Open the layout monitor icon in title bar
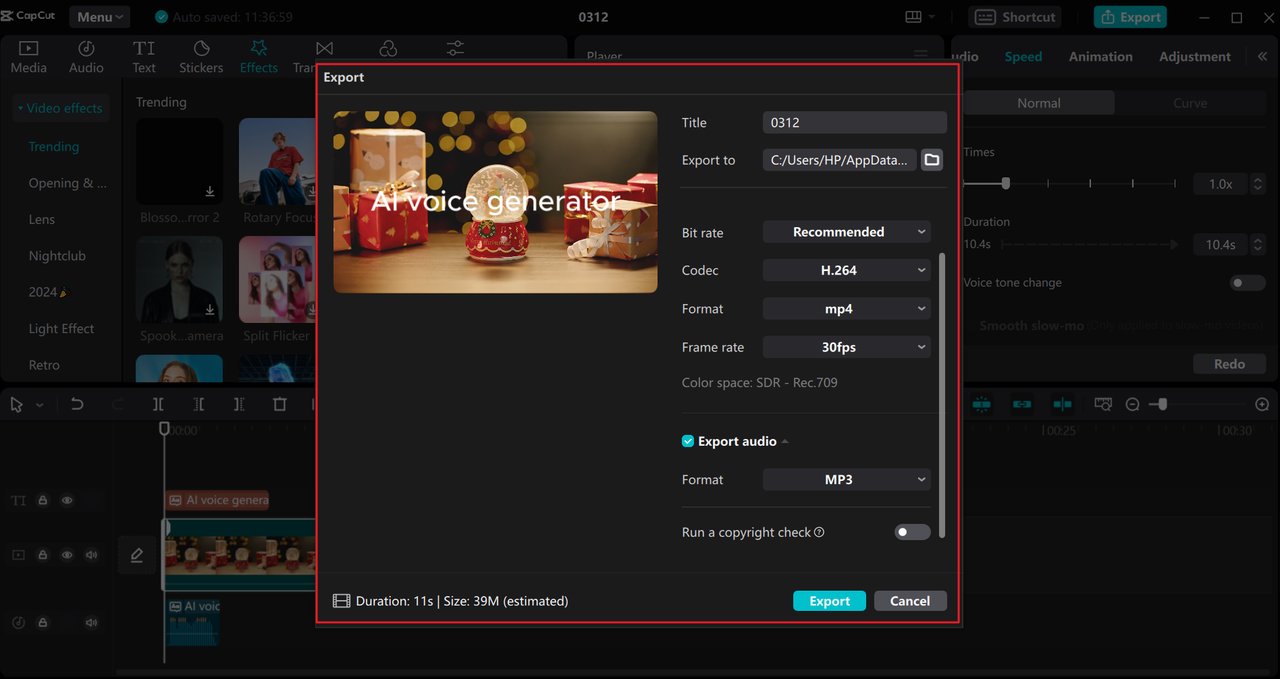 [x=913, y=17]
